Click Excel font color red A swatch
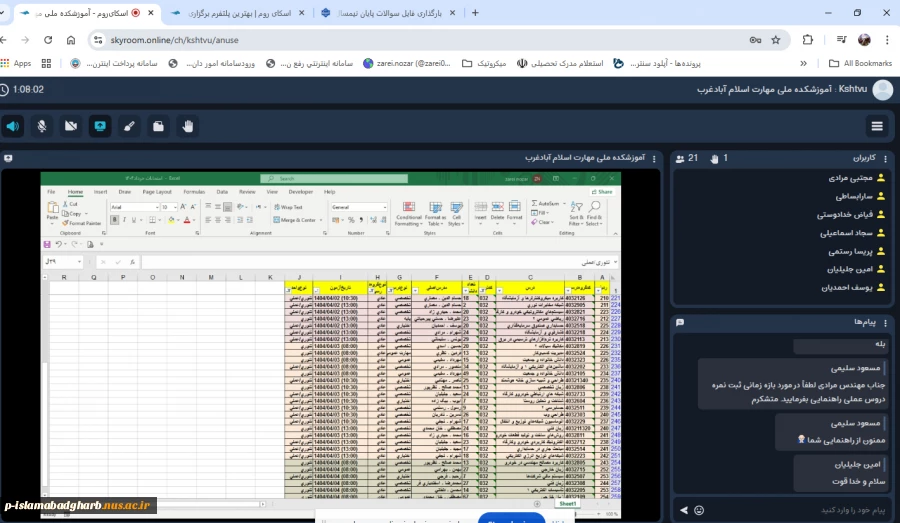This screenshot has height=523, width=900. (x=187, y=220)
